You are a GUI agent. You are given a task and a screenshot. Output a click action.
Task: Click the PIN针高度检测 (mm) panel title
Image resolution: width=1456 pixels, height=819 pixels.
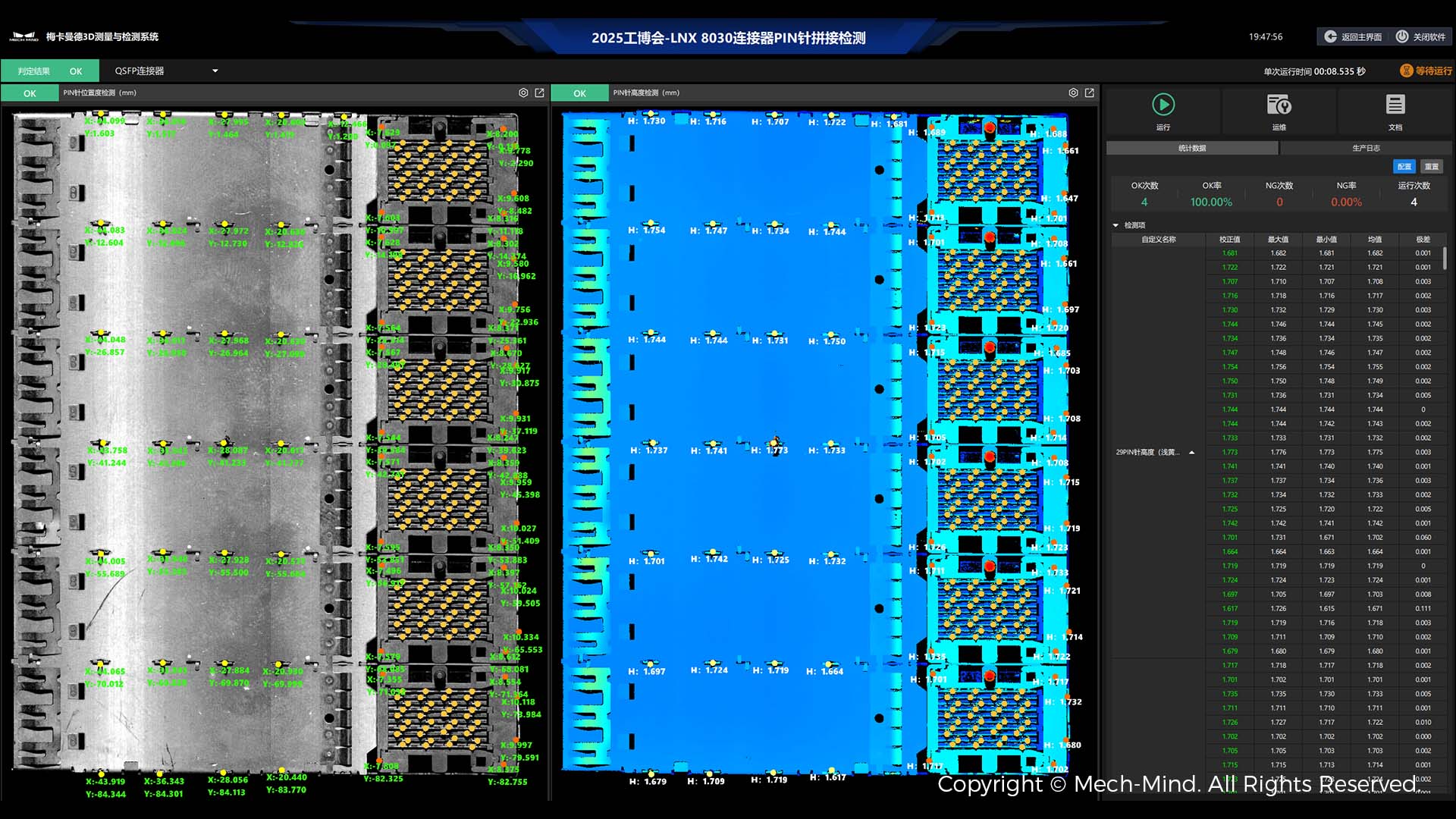[x=647, y=93]
